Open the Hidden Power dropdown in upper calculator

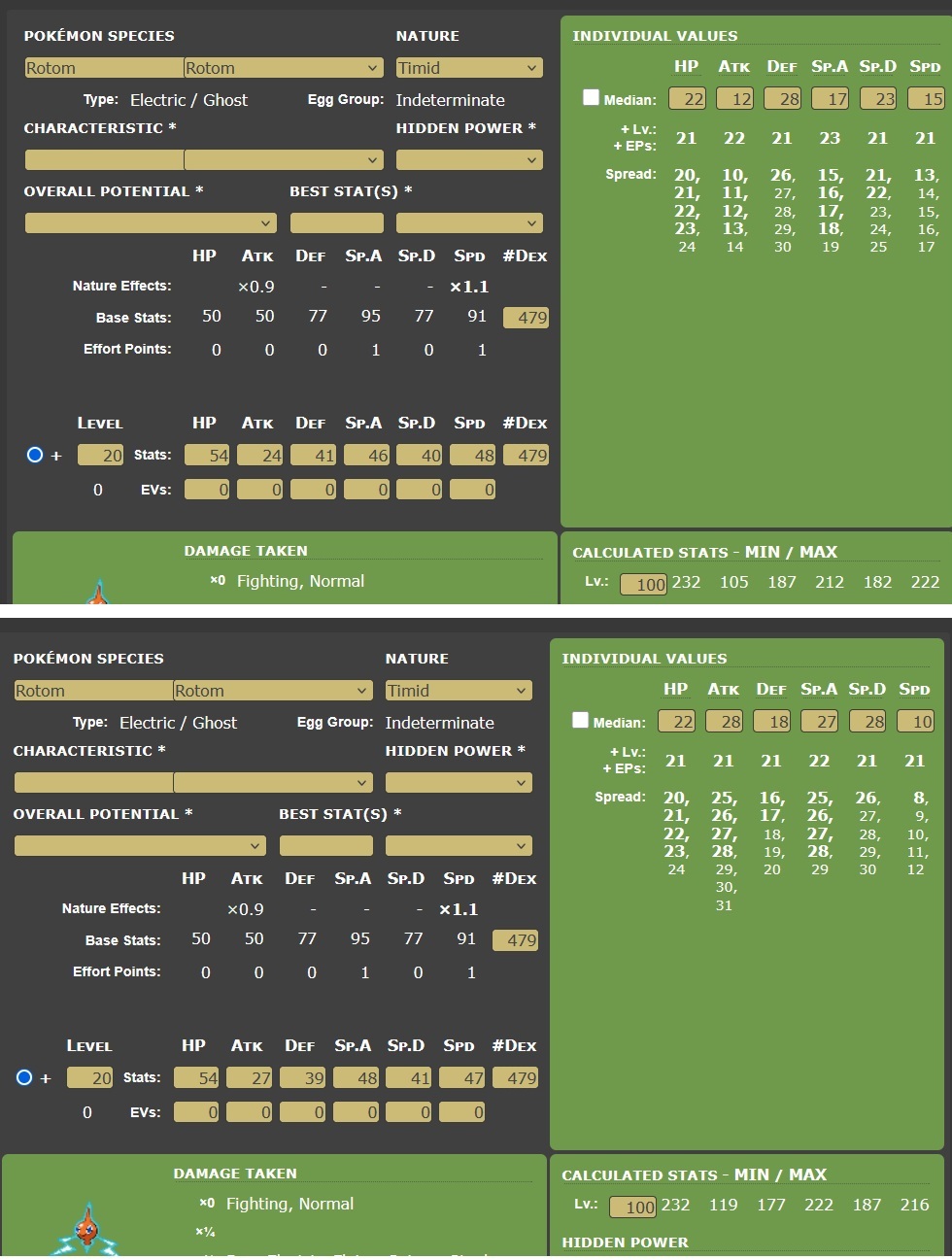469,160
